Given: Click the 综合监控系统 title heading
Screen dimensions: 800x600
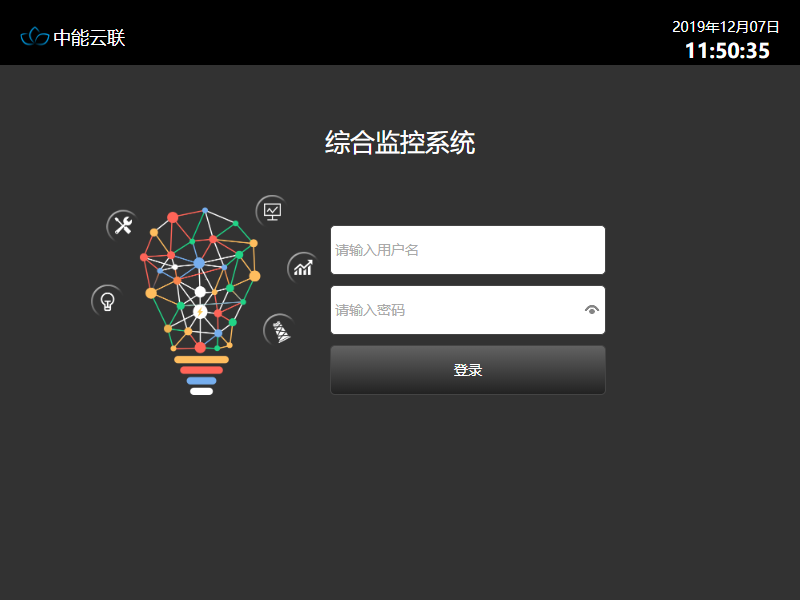Looking at the screenshot, I should 400,142.
